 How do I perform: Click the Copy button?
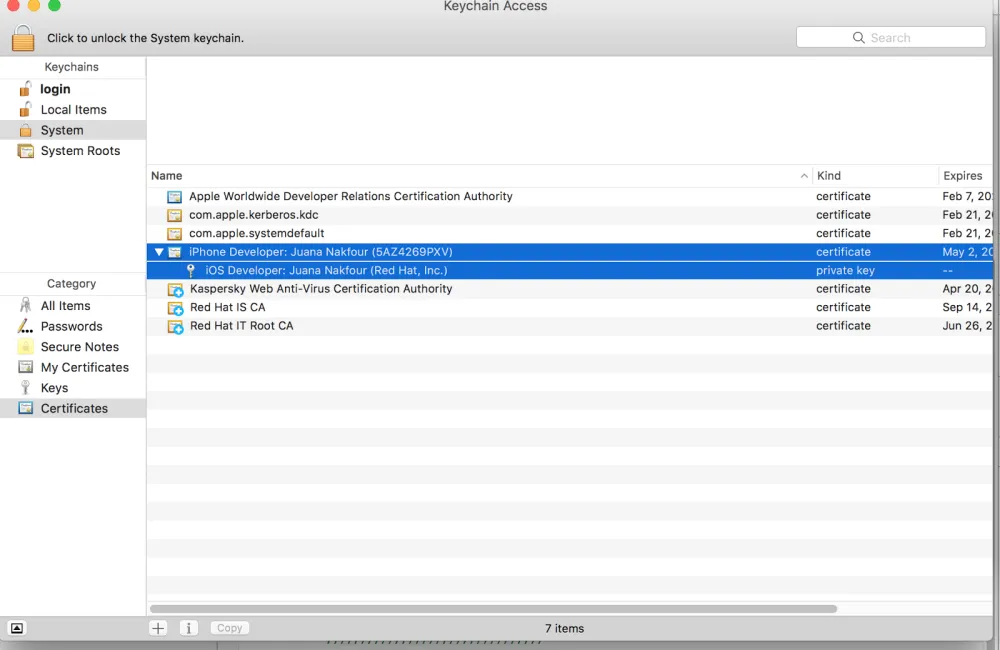point(230,628)
